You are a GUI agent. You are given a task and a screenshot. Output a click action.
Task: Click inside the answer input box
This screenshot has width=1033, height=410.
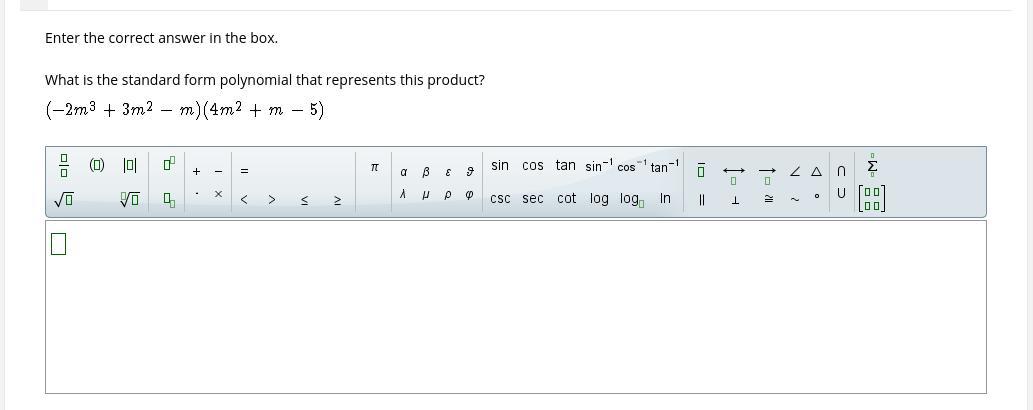[x=515, y=306]
